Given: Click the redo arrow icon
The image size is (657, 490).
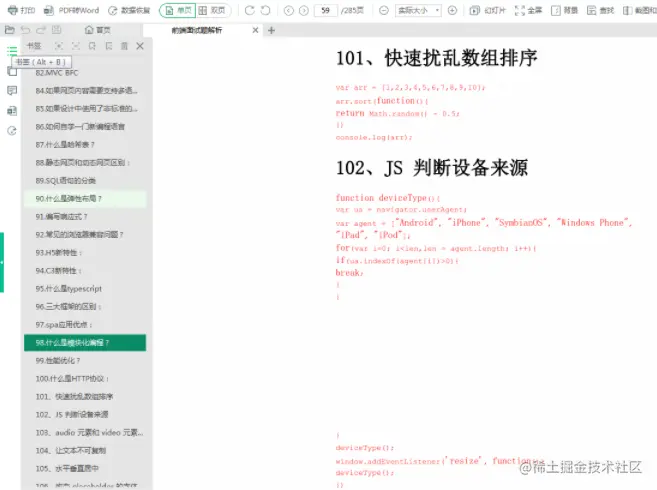Looking at the screenshot, I should pyautogui.click(x=41, y=30).
